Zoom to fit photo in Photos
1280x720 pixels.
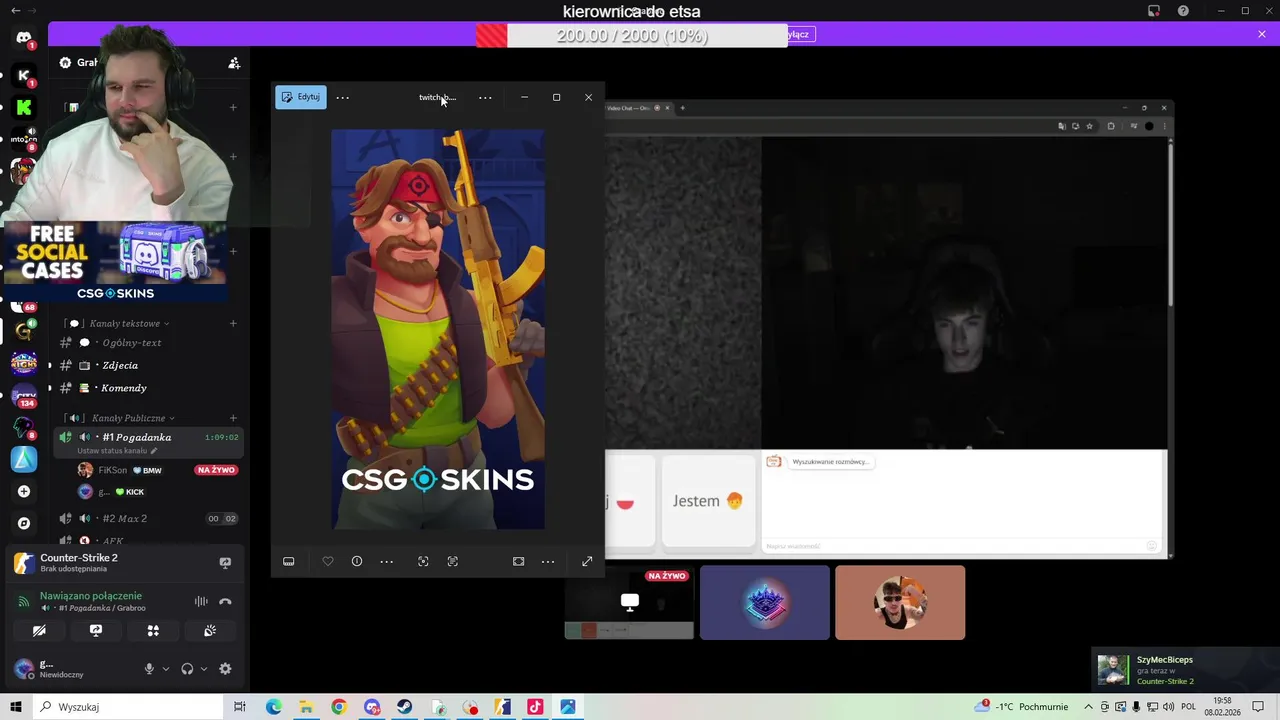[518, 562]
